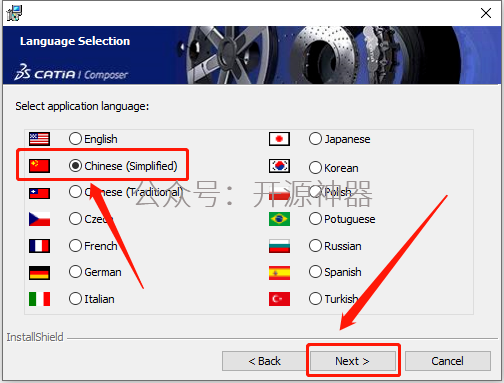Click the Czech flag icon

tap(39, 219)
